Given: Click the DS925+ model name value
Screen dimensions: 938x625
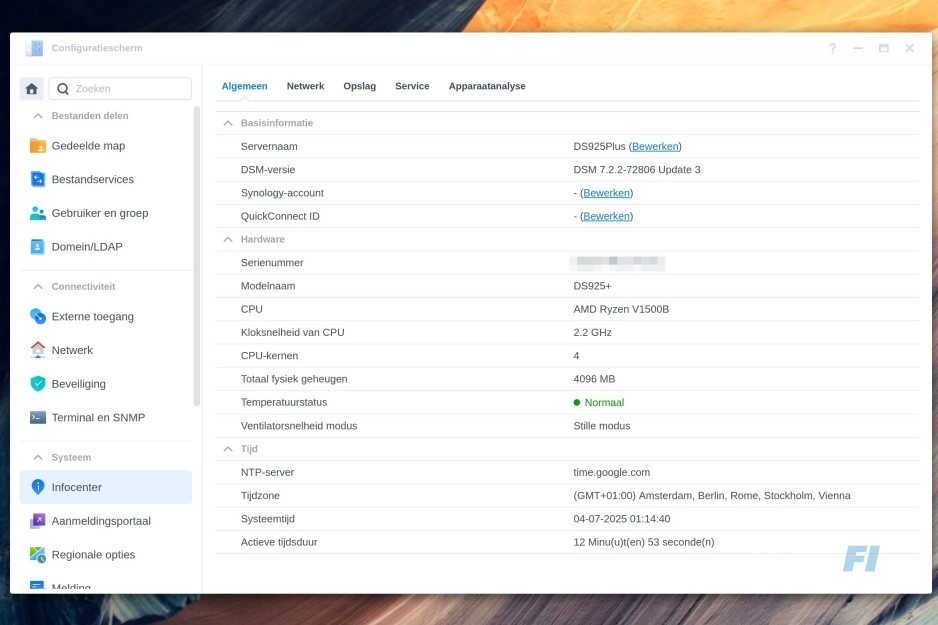Looking at the screenshot, I should [592, 286].
